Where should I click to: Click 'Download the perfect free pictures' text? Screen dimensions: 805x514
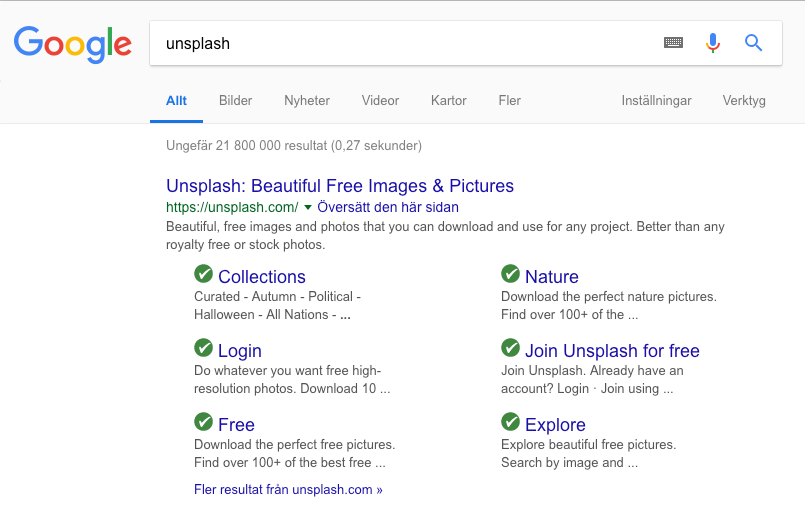pos(295,445)
